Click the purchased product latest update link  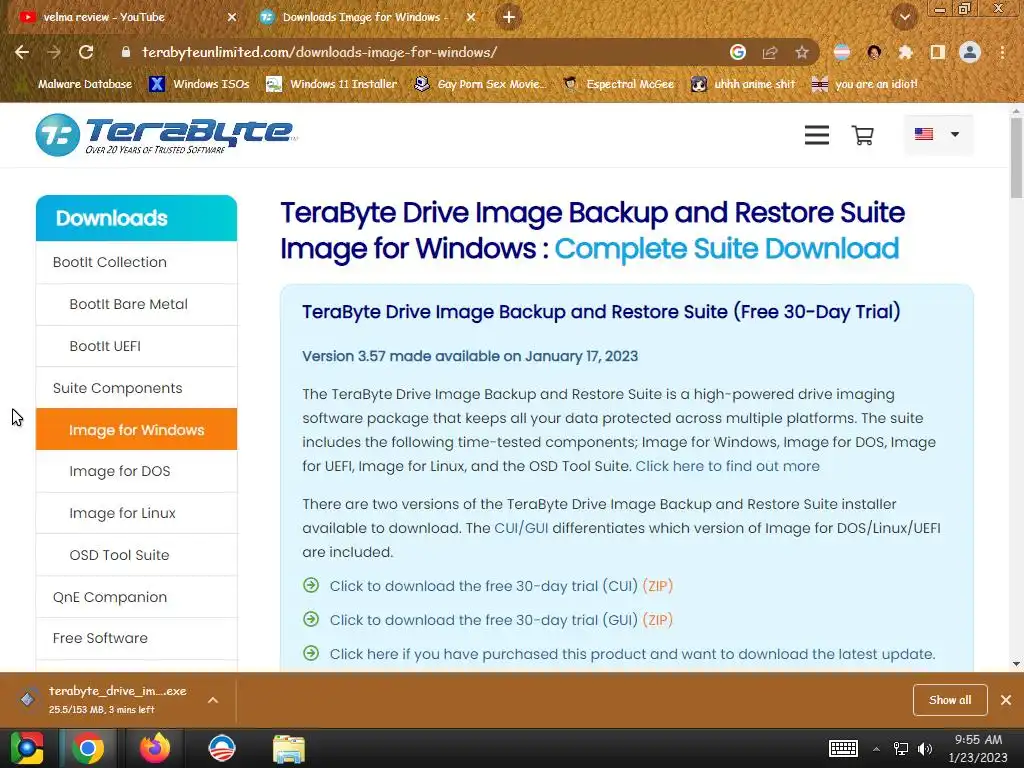point(632,654)
